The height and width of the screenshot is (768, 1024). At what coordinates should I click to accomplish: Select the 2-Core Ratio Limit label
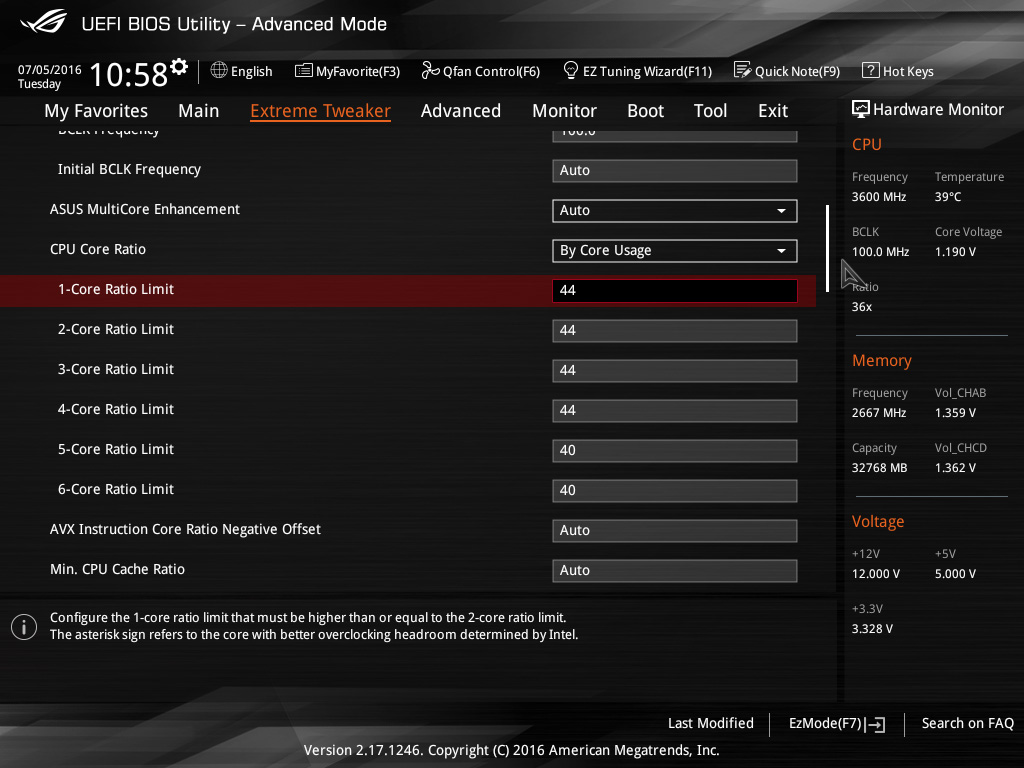116,329
